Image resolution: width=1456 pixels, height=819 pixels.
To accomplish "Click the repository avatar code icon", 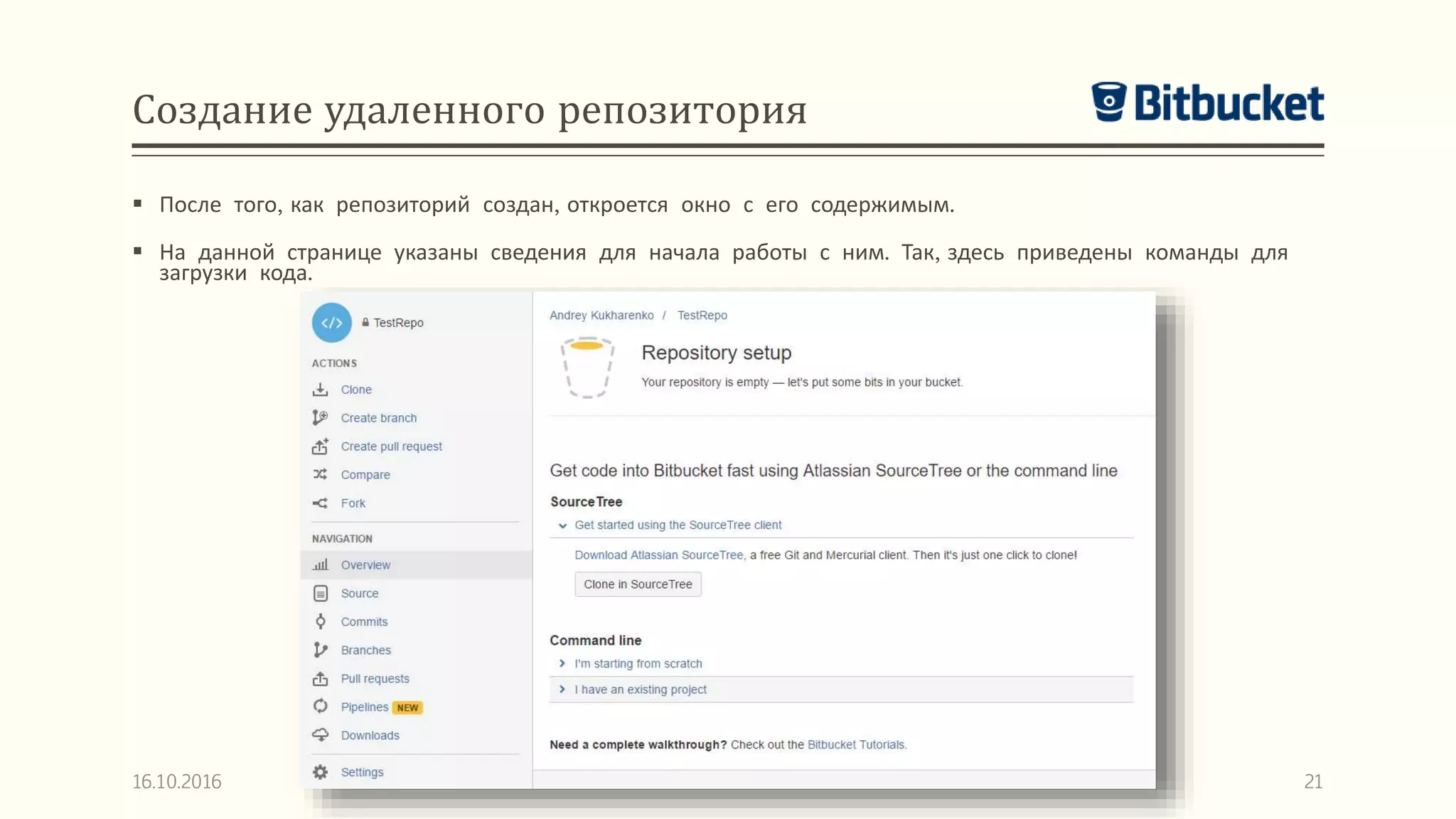I will [x=331, y=323].
